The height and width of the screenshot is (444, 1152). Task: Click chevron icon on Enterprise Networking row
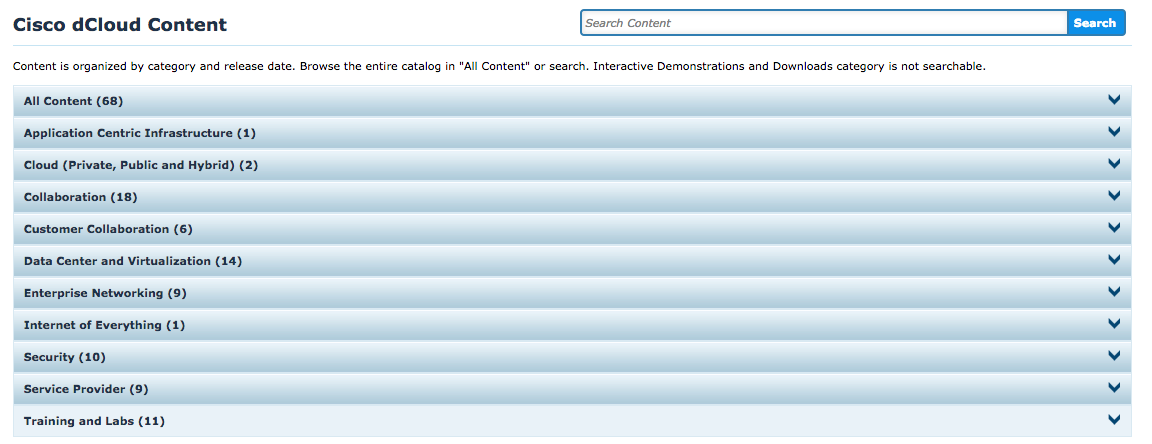[1113, 292]
